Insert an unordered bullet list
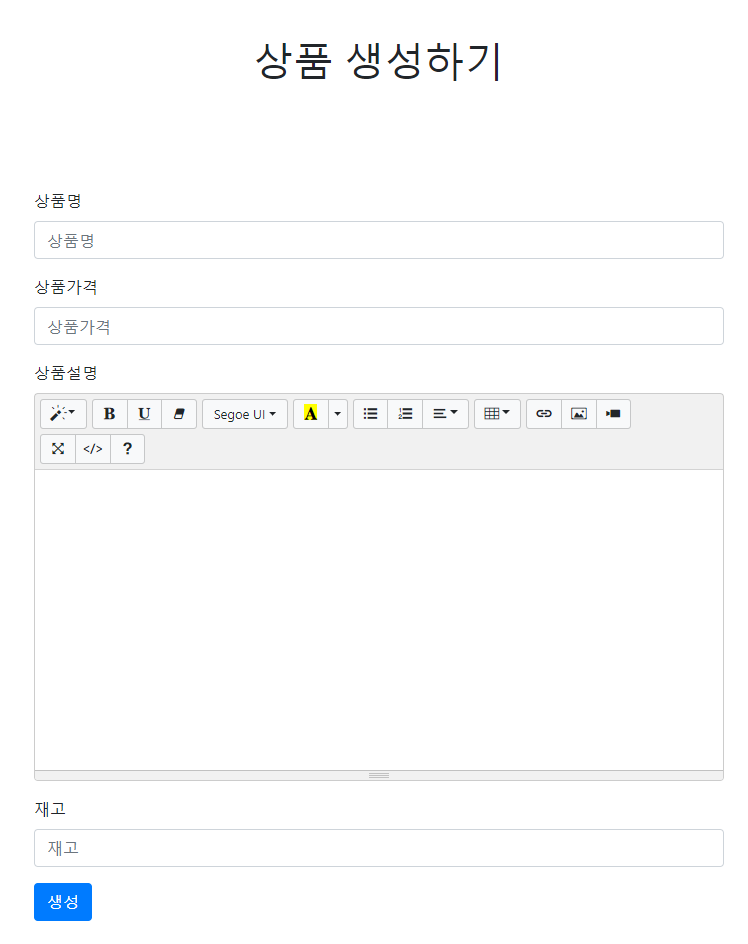This screenshot has height=944, width=748. click(x=370, y=414)
